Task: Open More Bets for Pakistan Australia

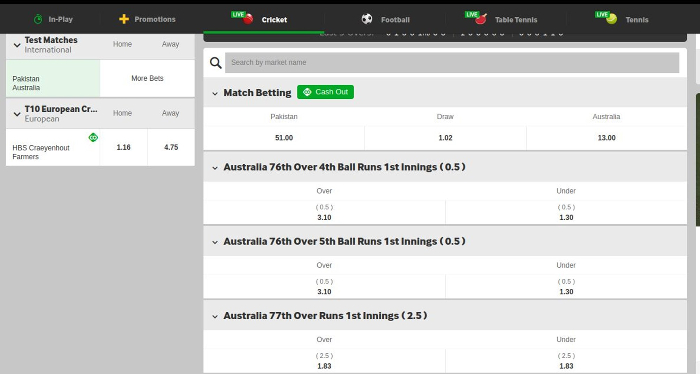Action: pyautogui.click(x=147, y=78)
